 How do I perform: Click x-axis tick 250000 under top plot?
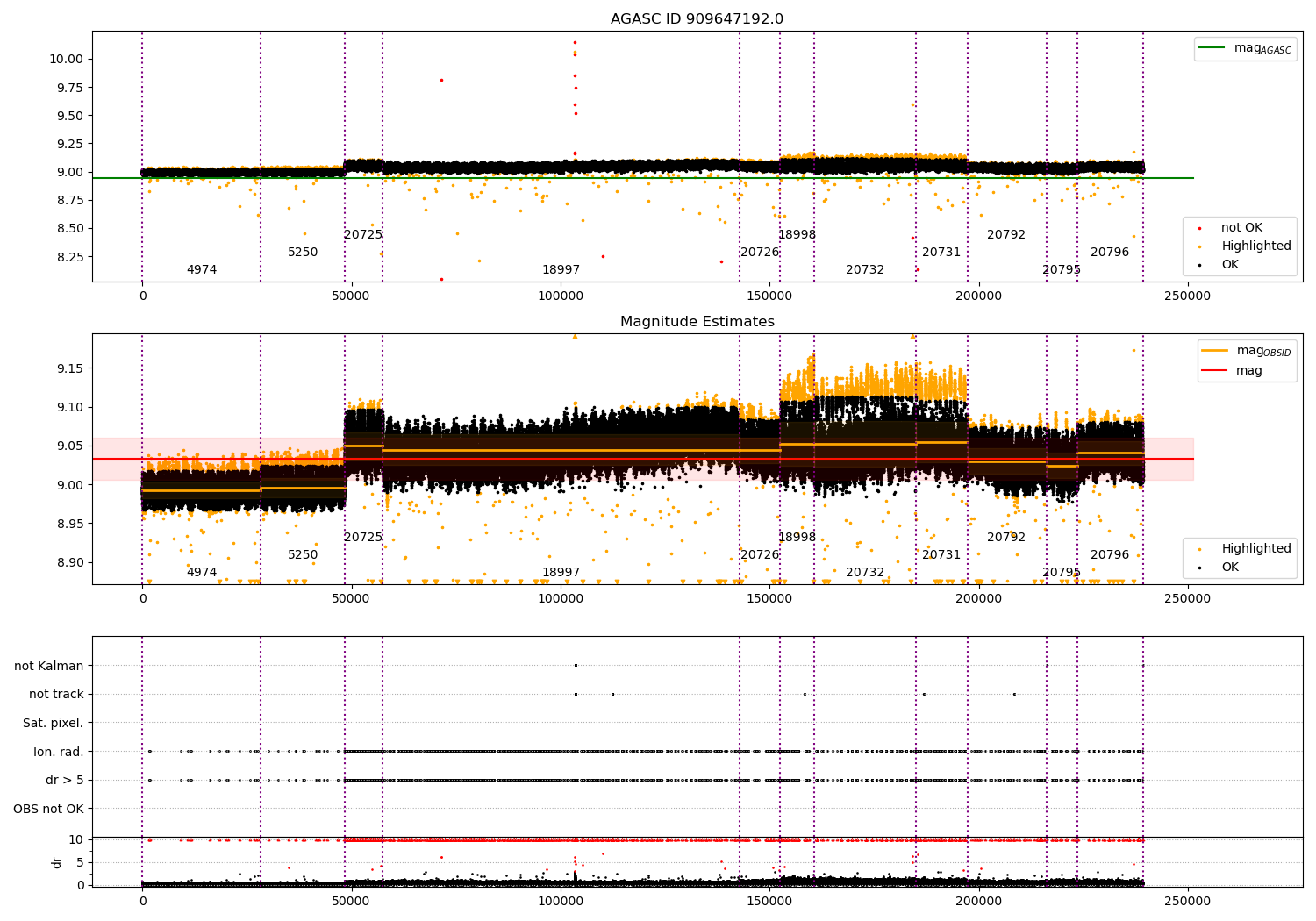point(1187,296)
